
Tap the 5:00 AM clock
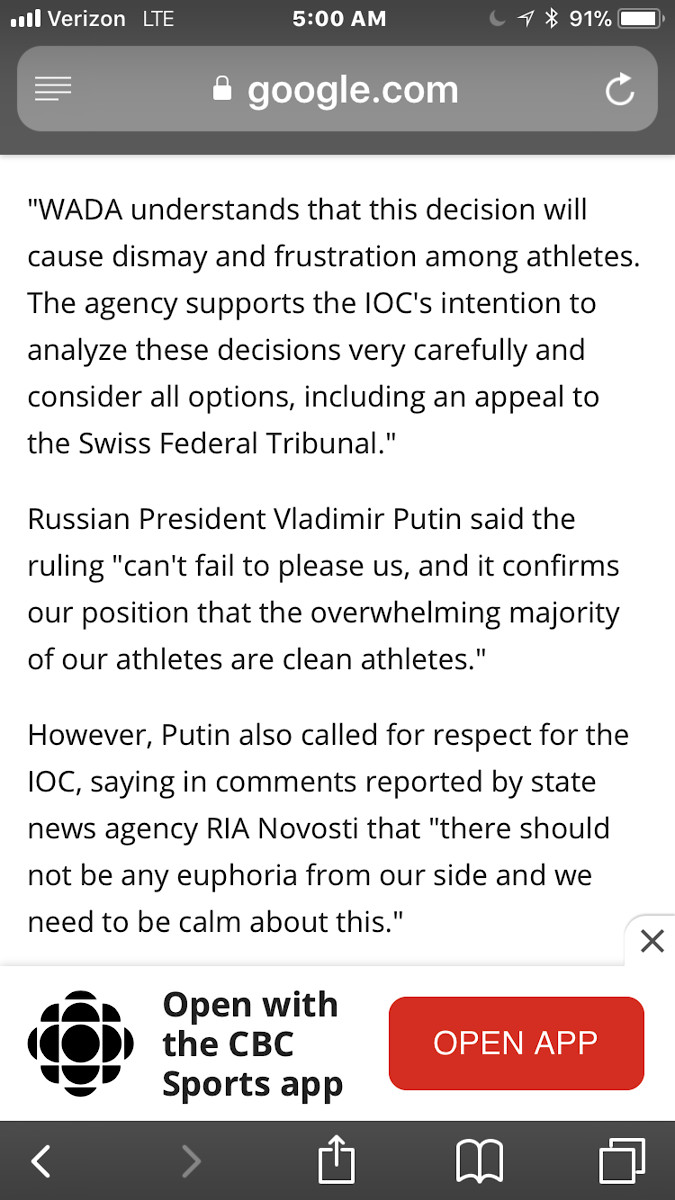pos(339,19)
